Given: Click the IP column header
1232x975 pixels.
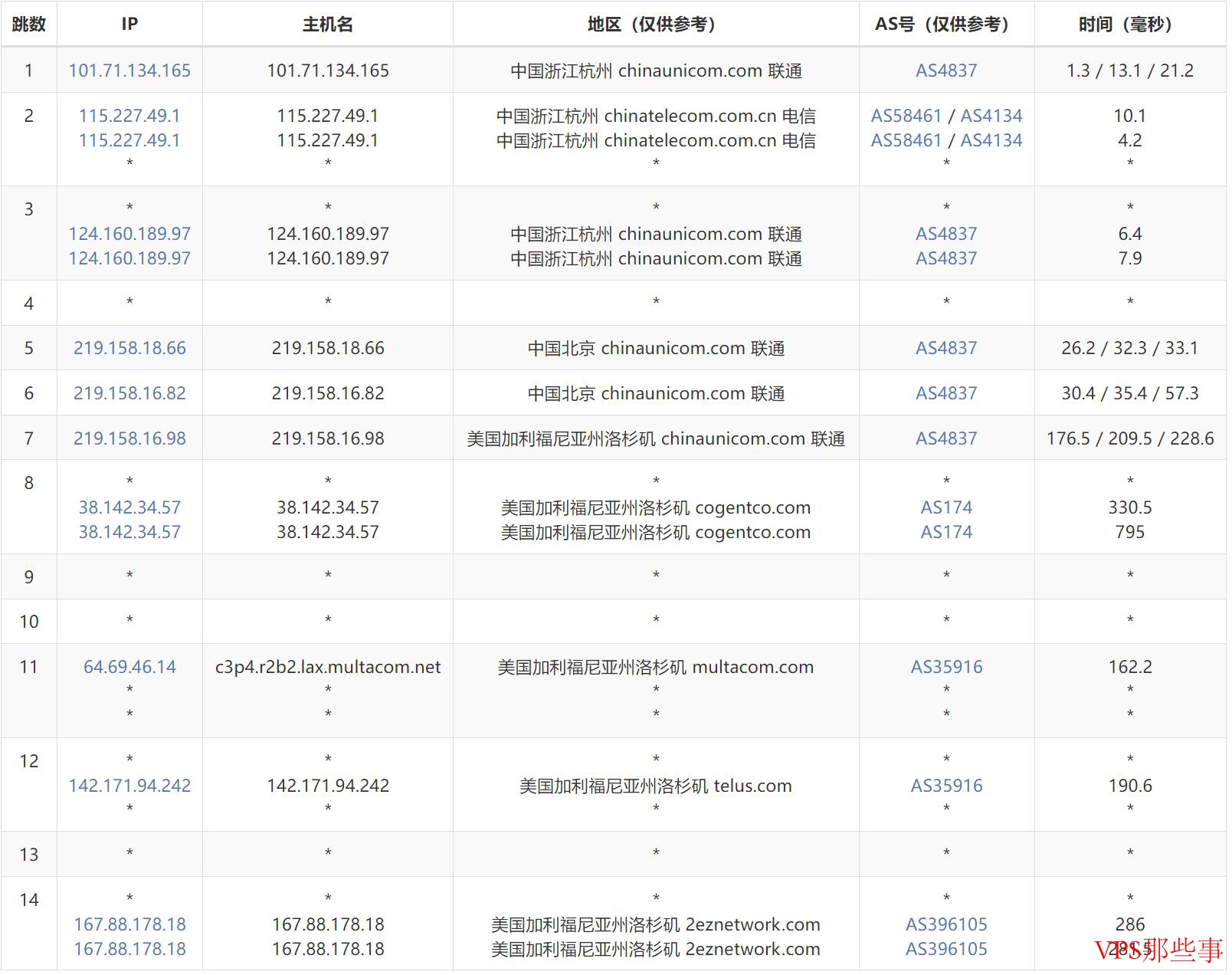Looking at the screenshot, I should click(x=129, y=25).
